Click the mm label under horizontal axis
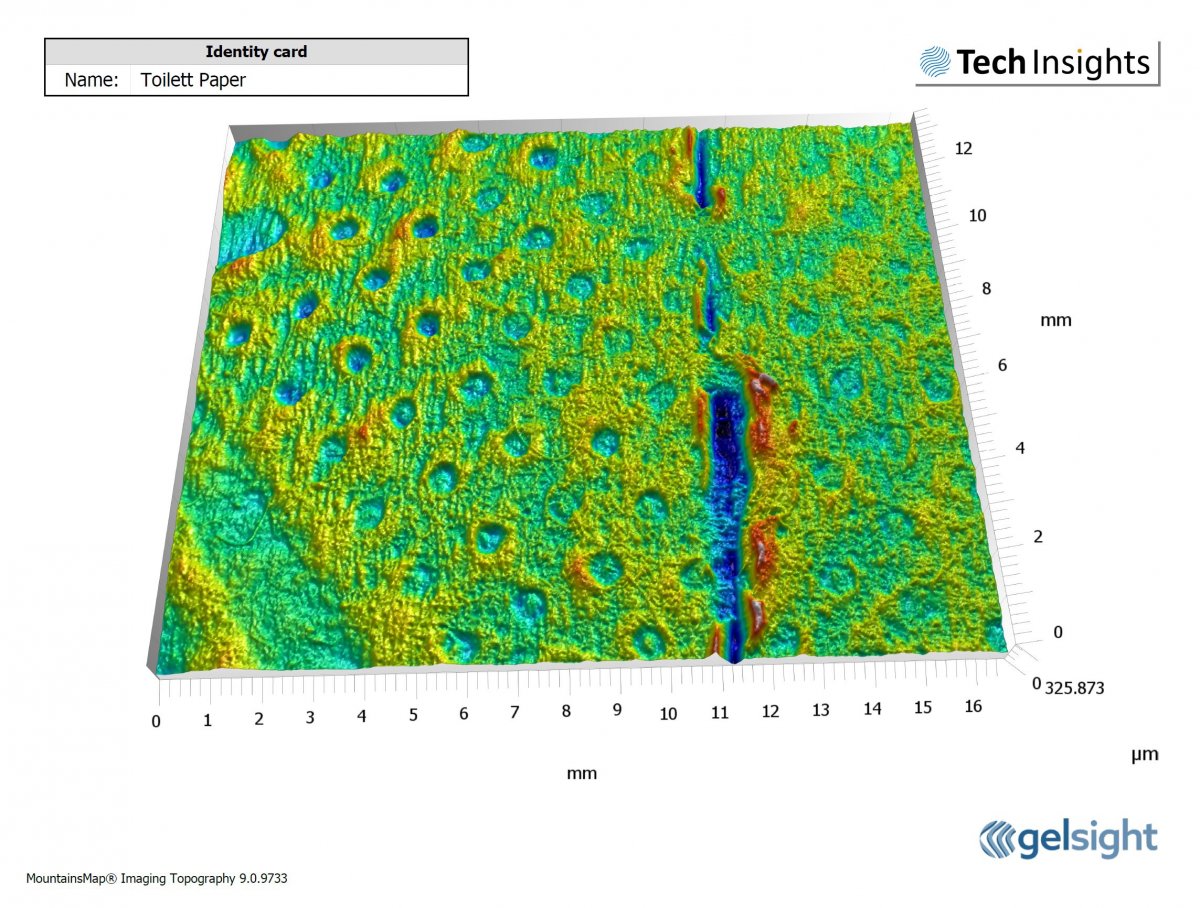1200x908 pixels. 581,773
